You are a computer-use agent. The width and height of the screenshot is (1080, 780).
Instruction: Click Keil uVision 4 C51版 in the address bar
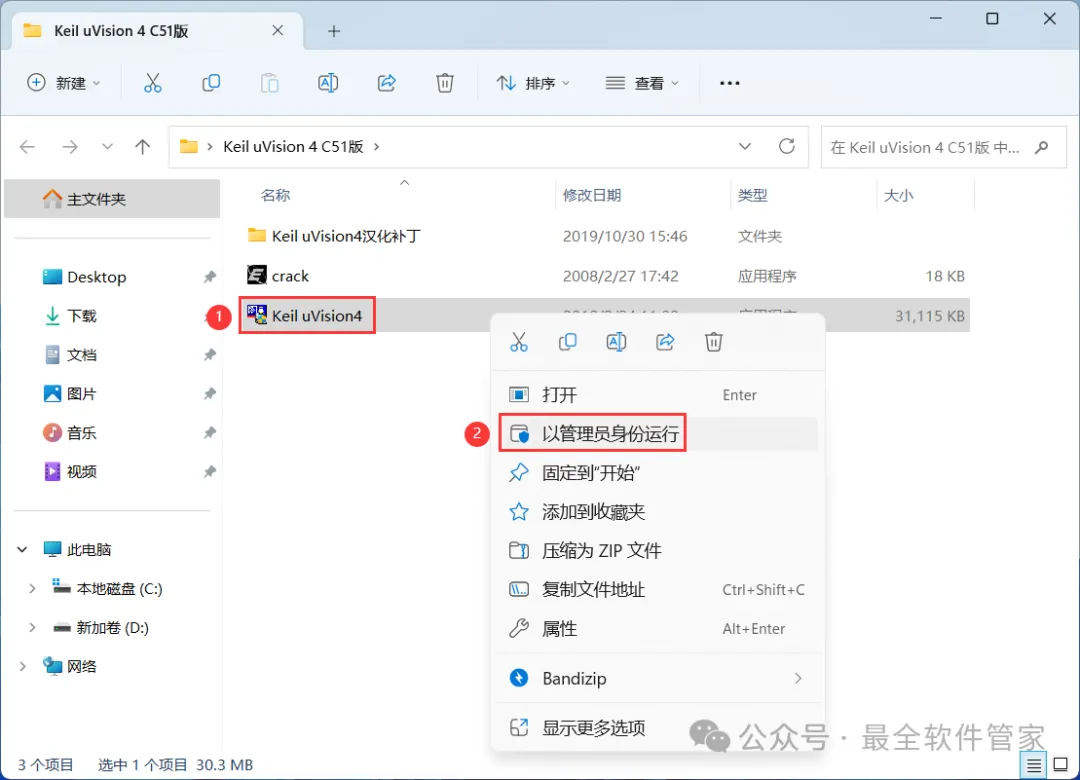[293, 147]
